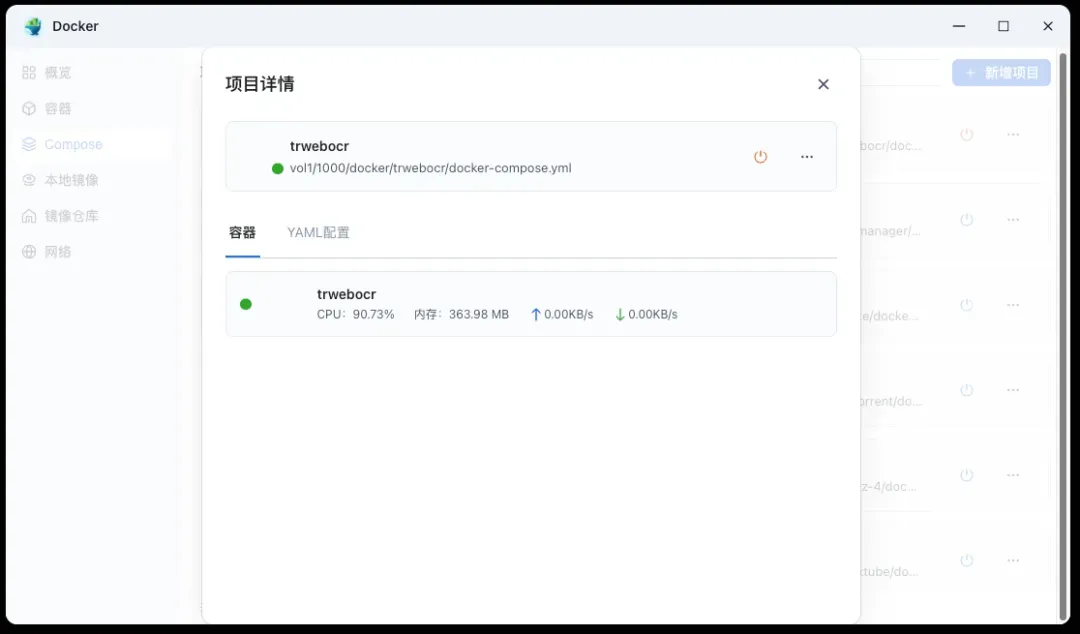Open three-dot menu in the tube/do... row
The image size is (1080, 634).
pyautogui.click(x=1013, y=560)
